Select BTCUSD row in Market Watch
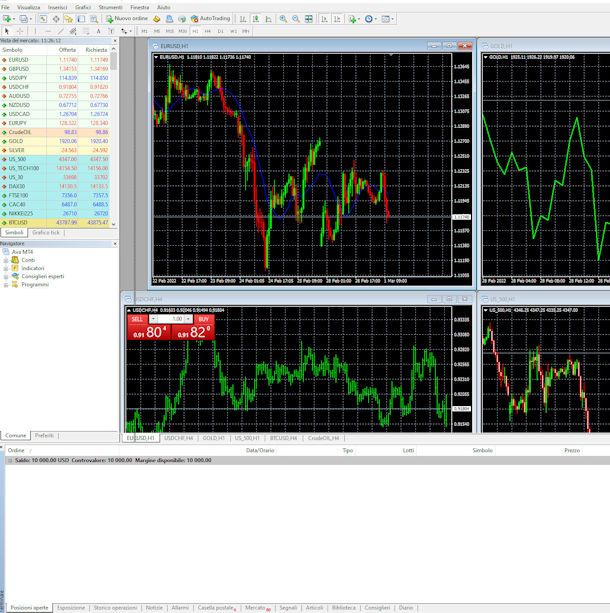Viewport: 610px width, 613px height. click(x=55, y=222)
